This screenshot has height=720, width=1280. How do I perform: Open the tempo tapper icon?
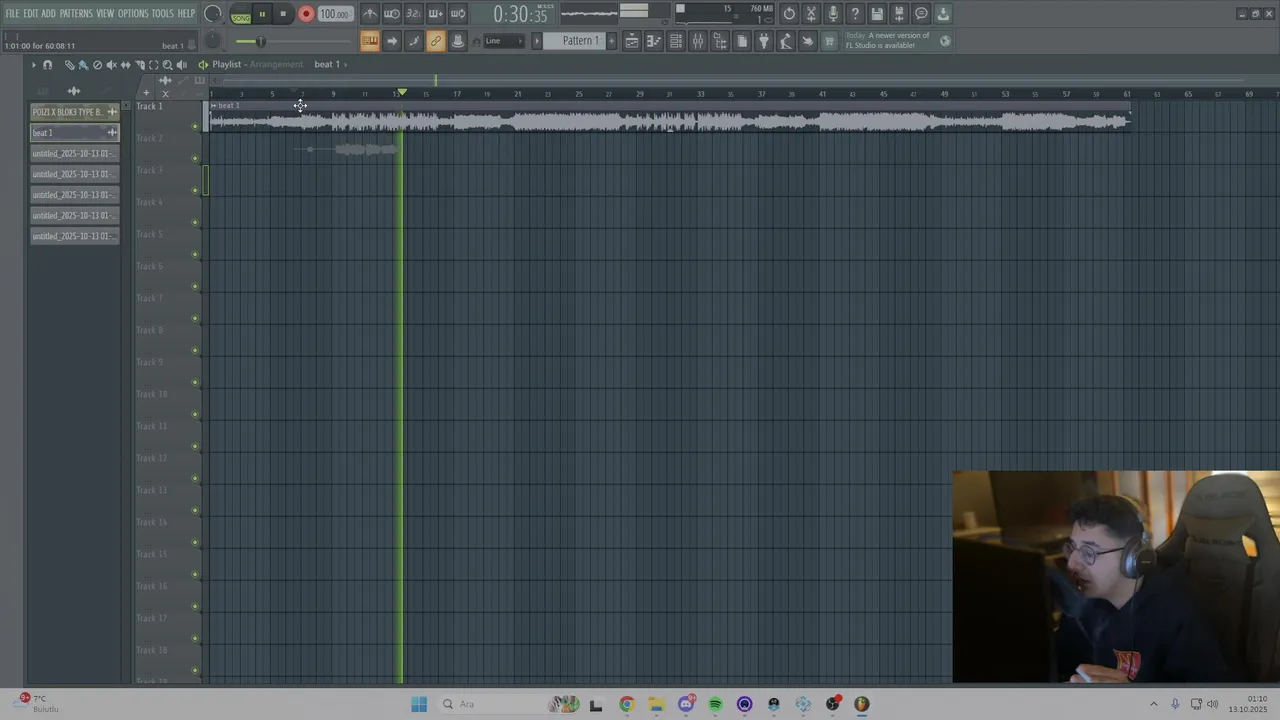[x=785, y=41]
